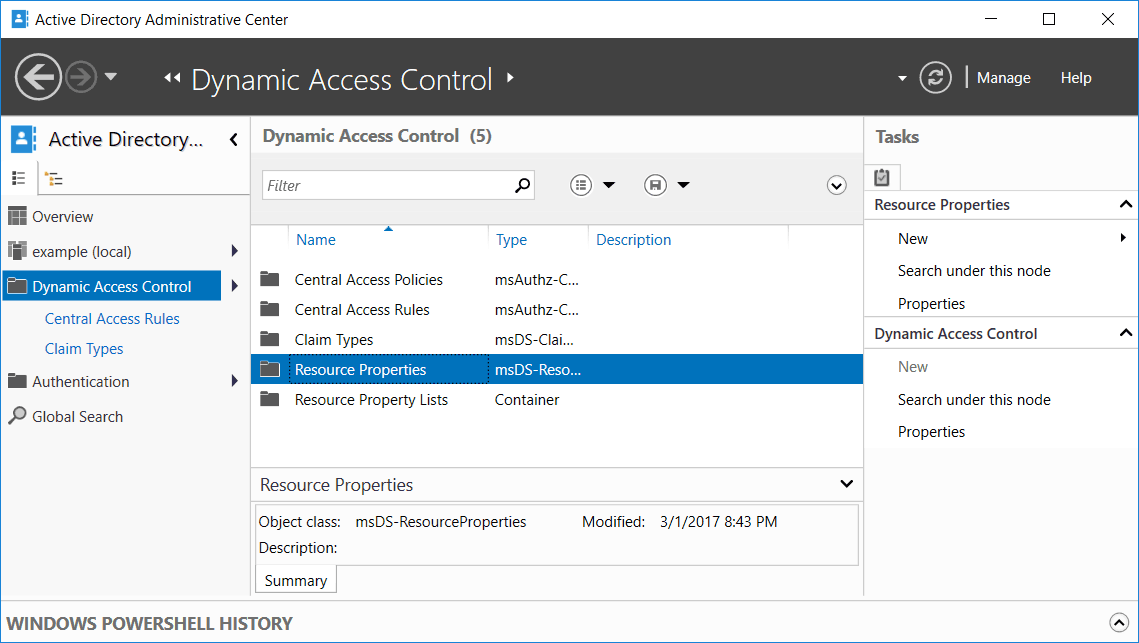Switch navigation pane to list view
Screen dimensions: 1139x643
pos(19,178)
